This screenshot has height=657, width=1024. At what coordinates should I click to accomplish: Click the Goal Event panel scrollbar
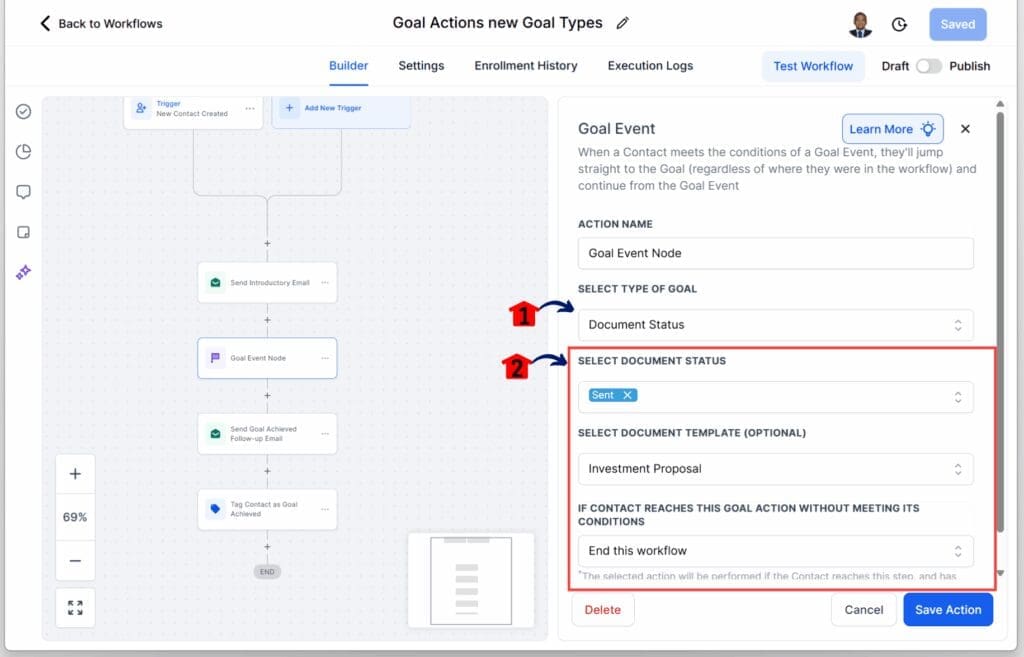point(999,320)
